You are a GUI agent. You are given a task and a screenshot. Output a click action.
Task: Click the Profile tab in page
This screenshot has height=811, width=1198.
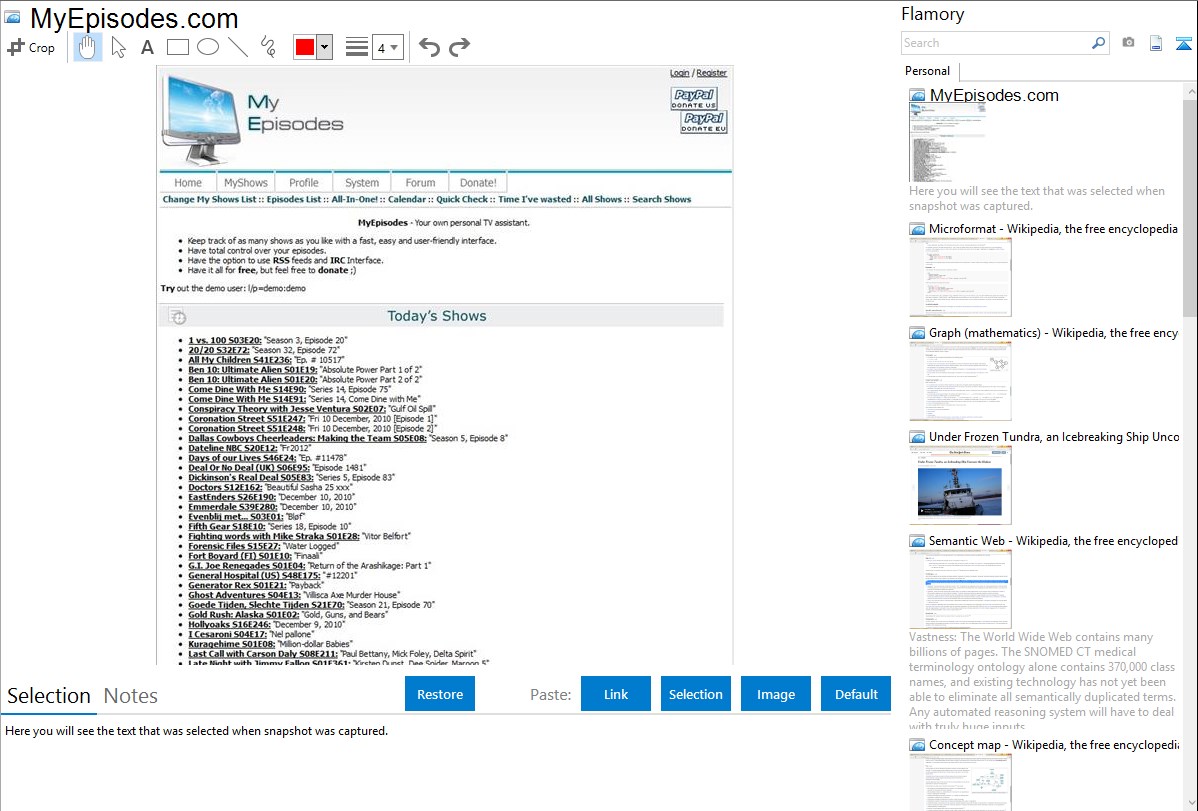point(303,183)
